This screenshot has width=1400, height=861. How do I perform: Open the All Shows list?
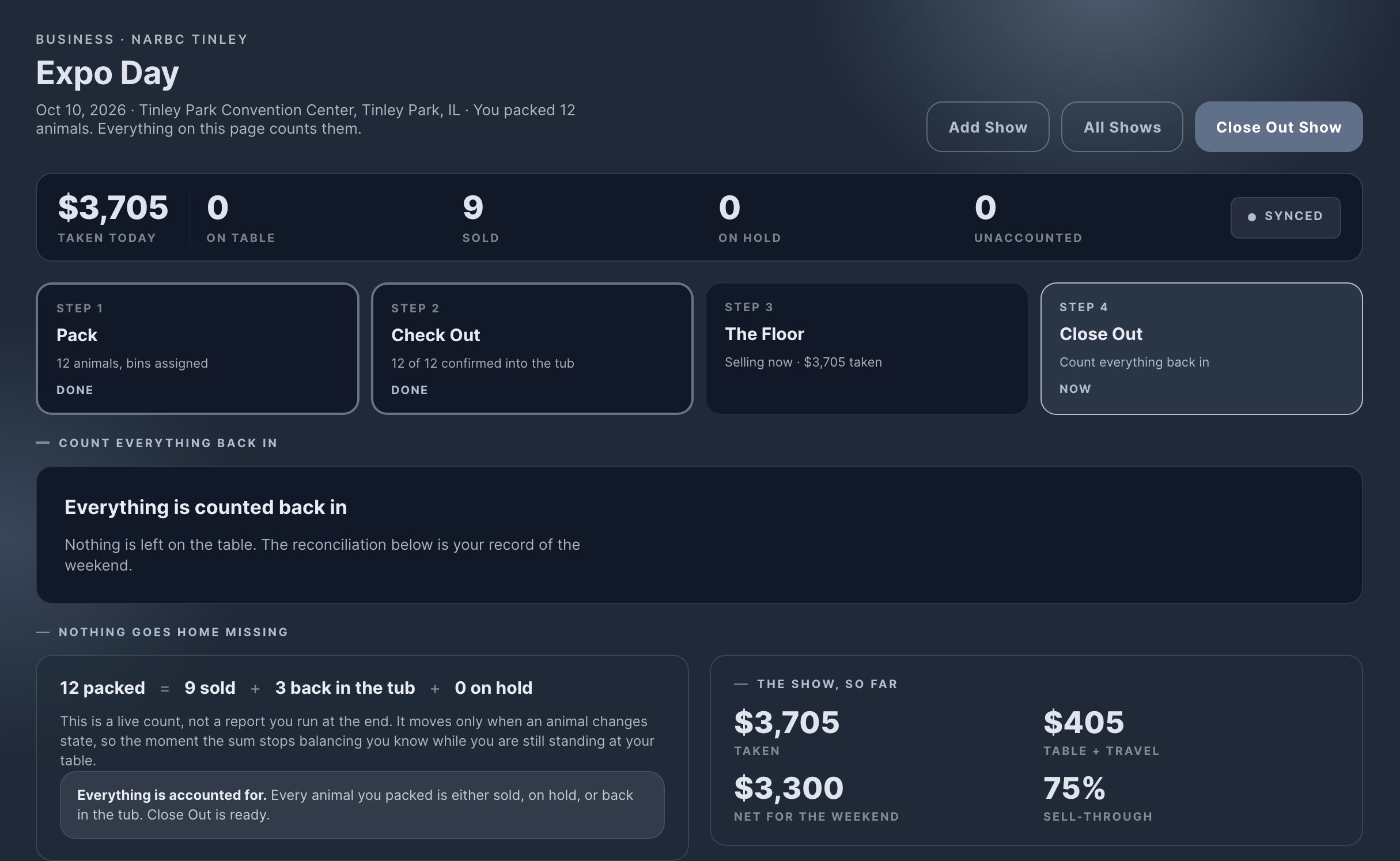[x=1122, y=127]
